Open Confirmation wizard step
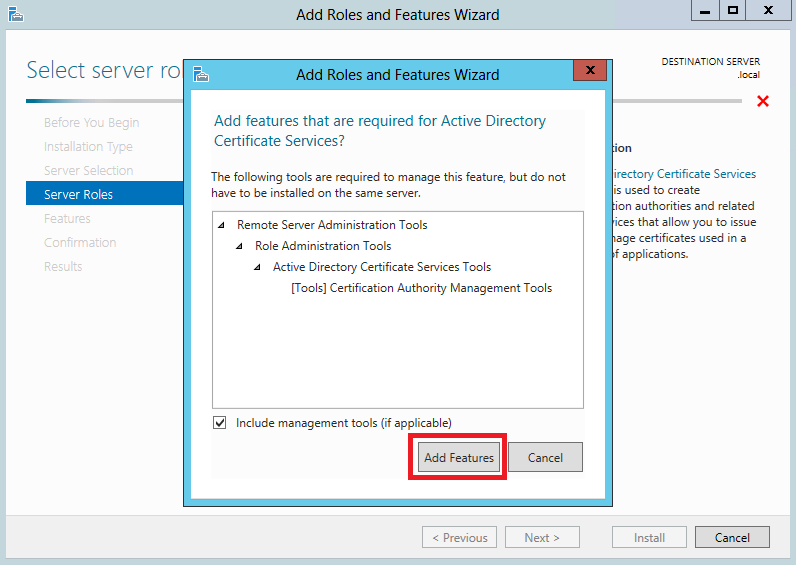 click(80, 242)
